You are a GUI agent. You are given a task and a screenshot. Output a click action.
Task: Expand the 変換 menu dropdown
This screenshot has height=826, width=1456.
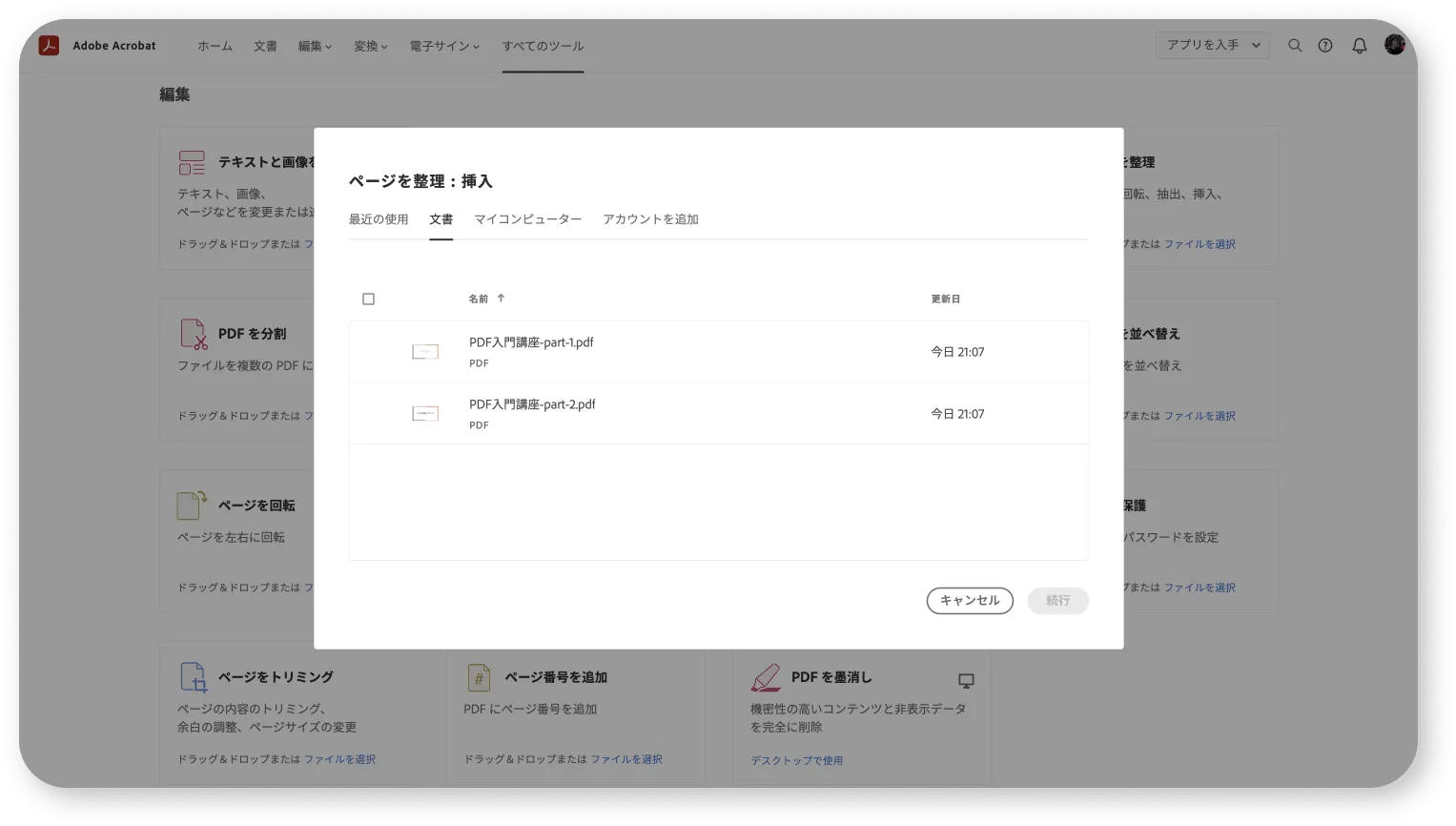(370, 46)
